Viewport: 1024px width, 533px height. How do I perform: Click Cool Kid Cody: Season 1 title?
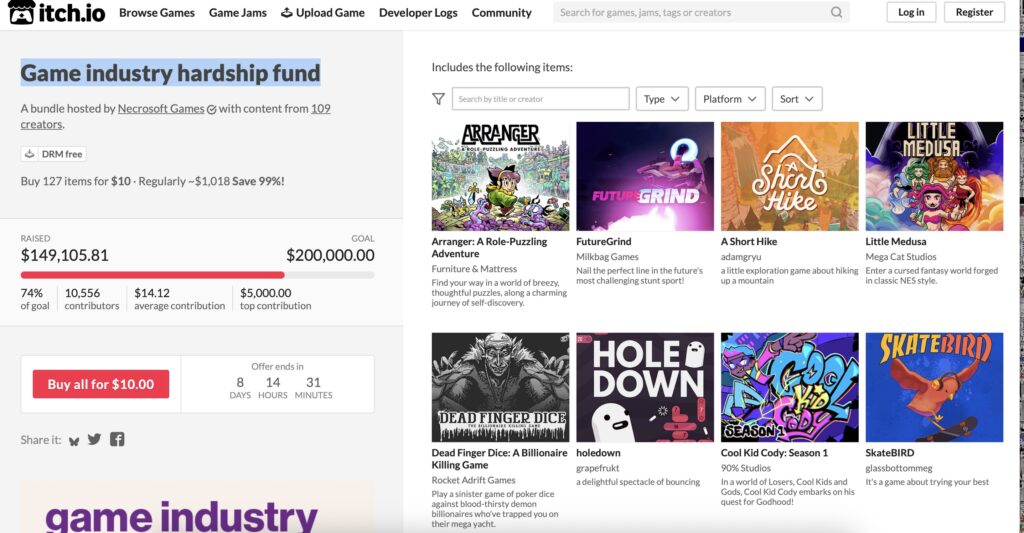click(x=774, y=453)
